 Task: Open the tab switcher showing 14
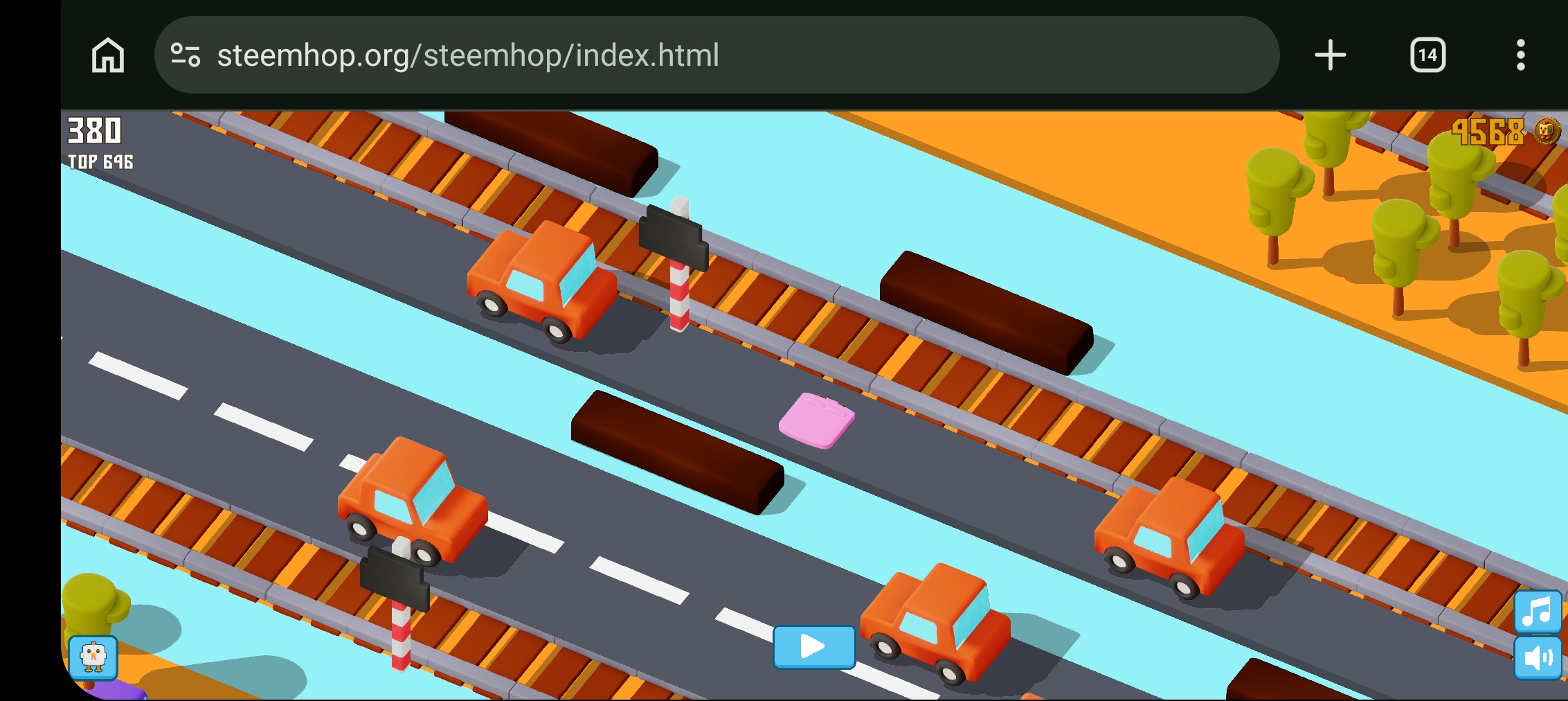[1427, 55]
